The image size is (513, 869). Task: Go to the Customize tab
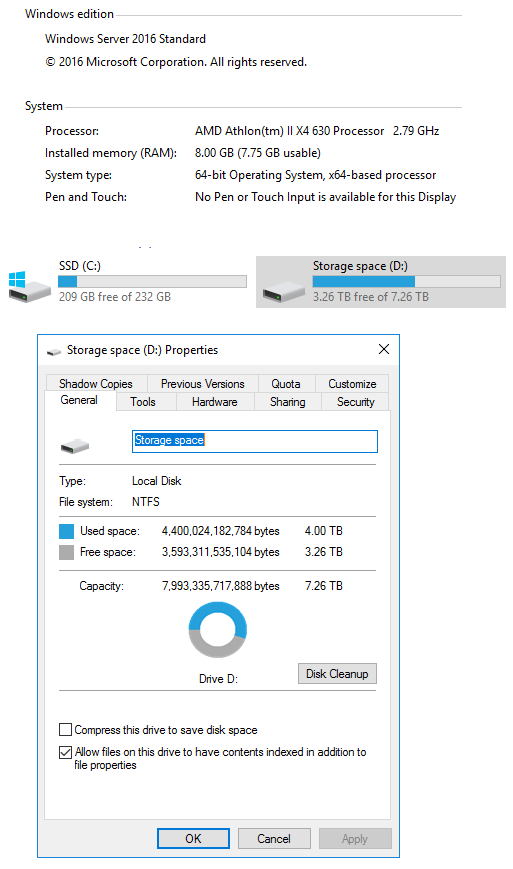coord(352,384)
